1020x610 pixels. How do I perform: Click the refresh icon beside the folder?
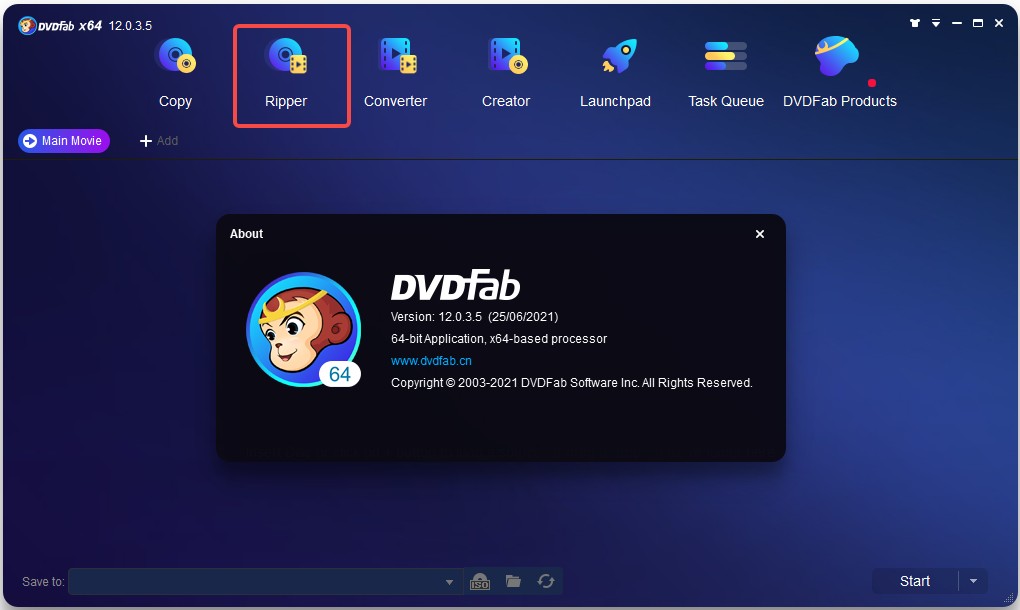coord(545,581)
